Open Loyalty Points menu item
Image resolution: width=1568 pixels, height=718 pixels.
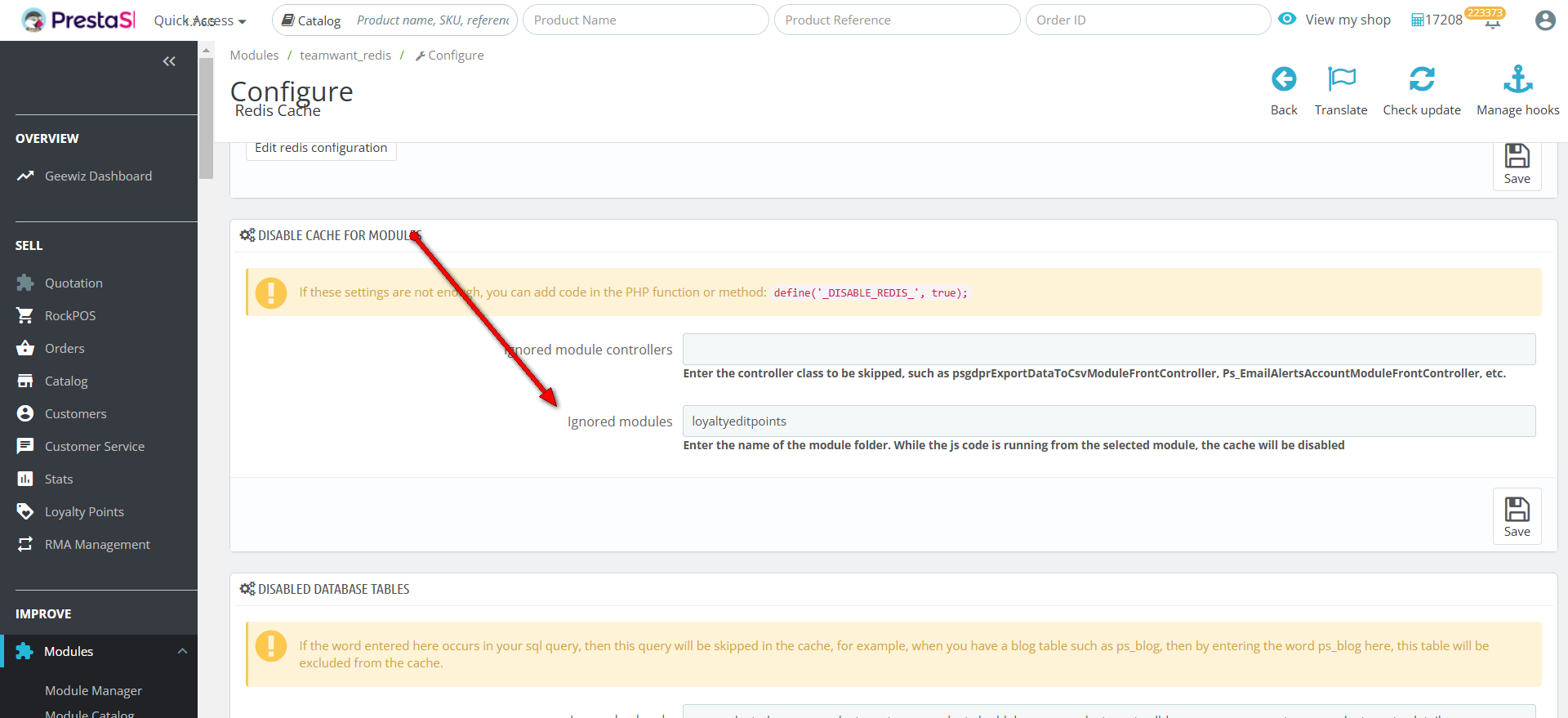[x=84, y=511]
